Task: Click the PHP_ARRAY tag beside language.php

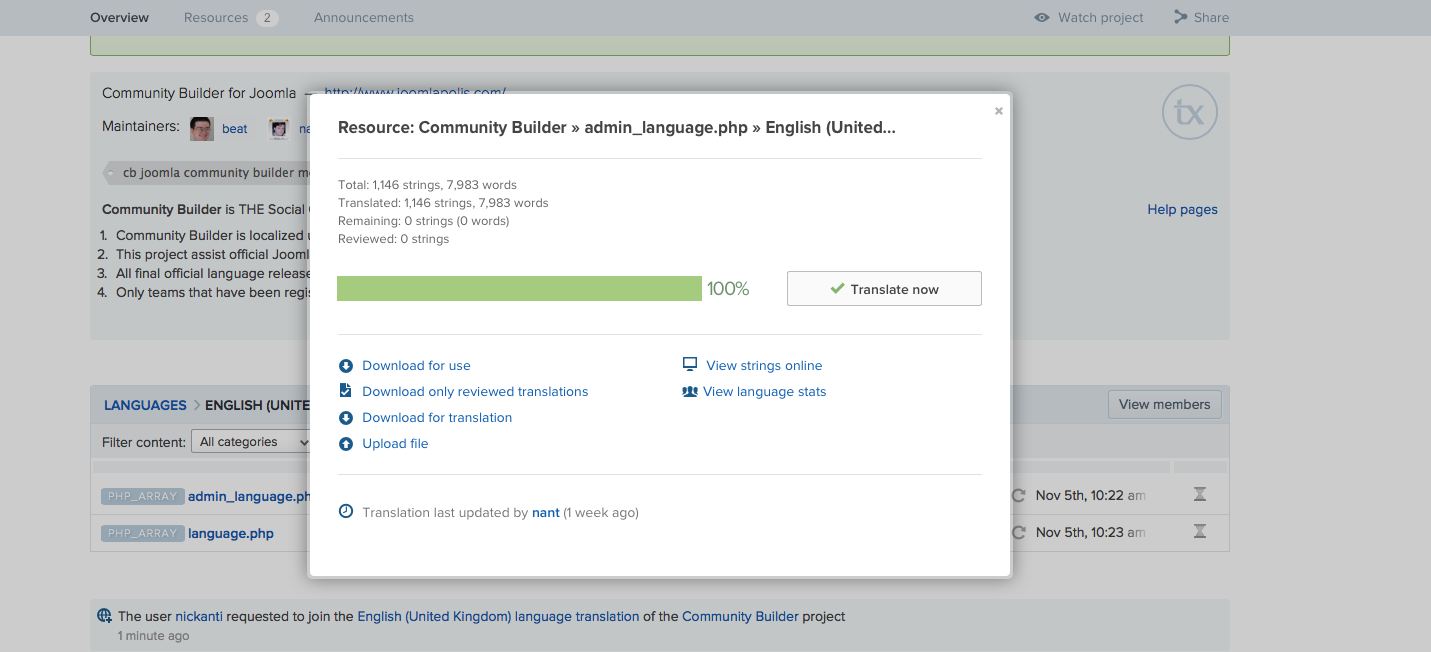Action: pos(142,533)
